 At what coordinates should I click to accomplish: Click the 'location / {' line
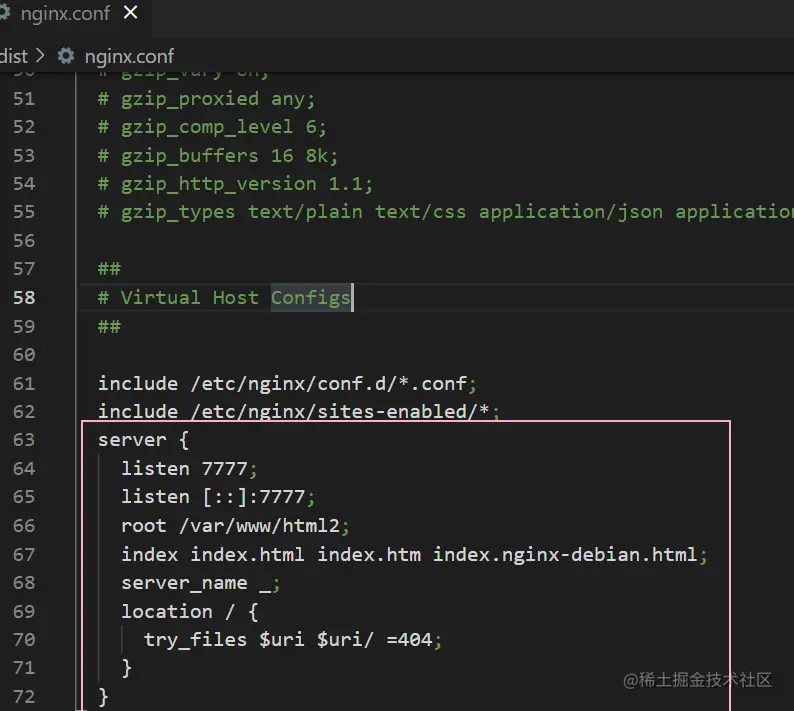pyautogui.click(x=189, y=612)
